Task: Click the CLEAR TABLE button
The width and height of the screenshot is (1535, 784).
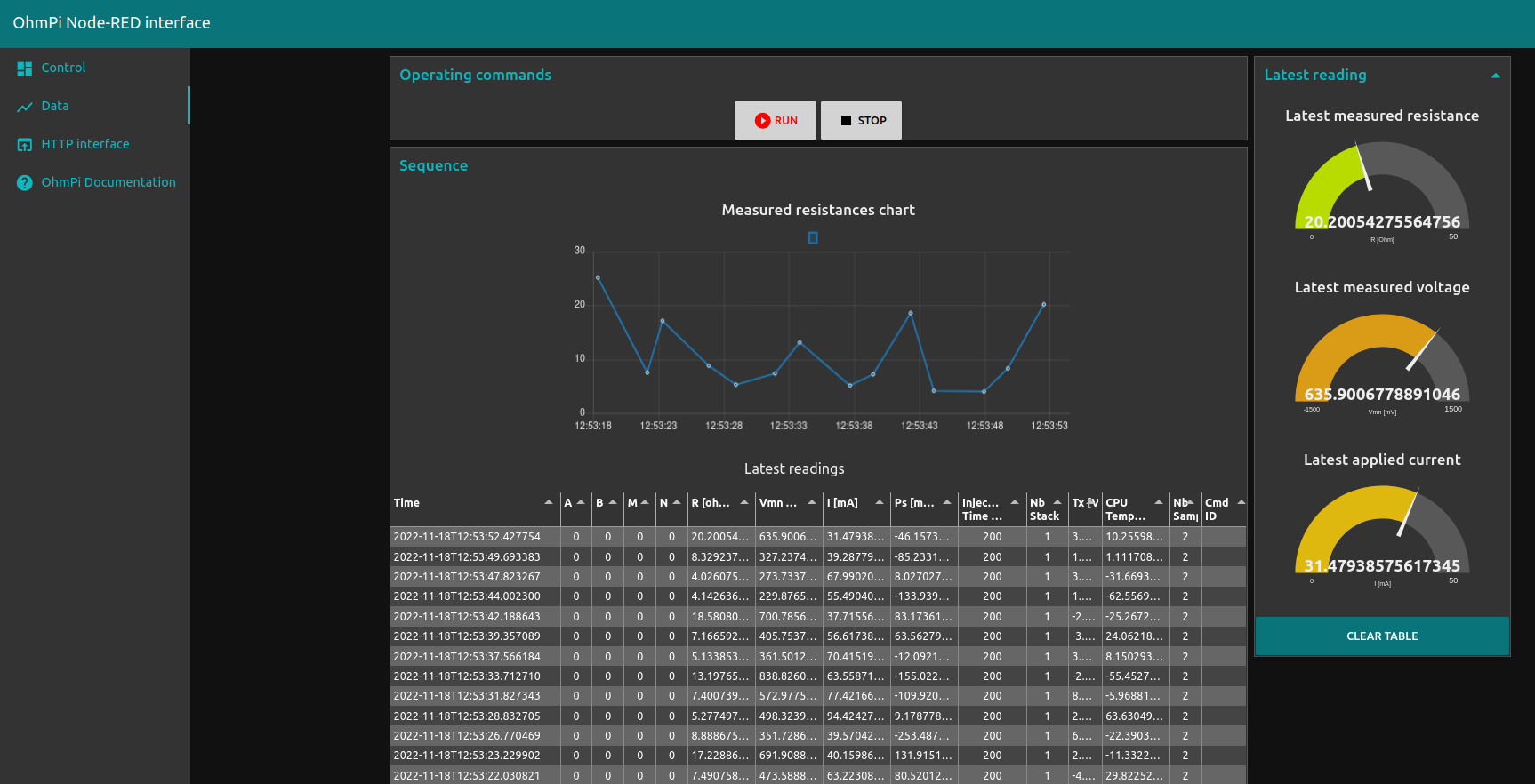Action: [1381, 636]
